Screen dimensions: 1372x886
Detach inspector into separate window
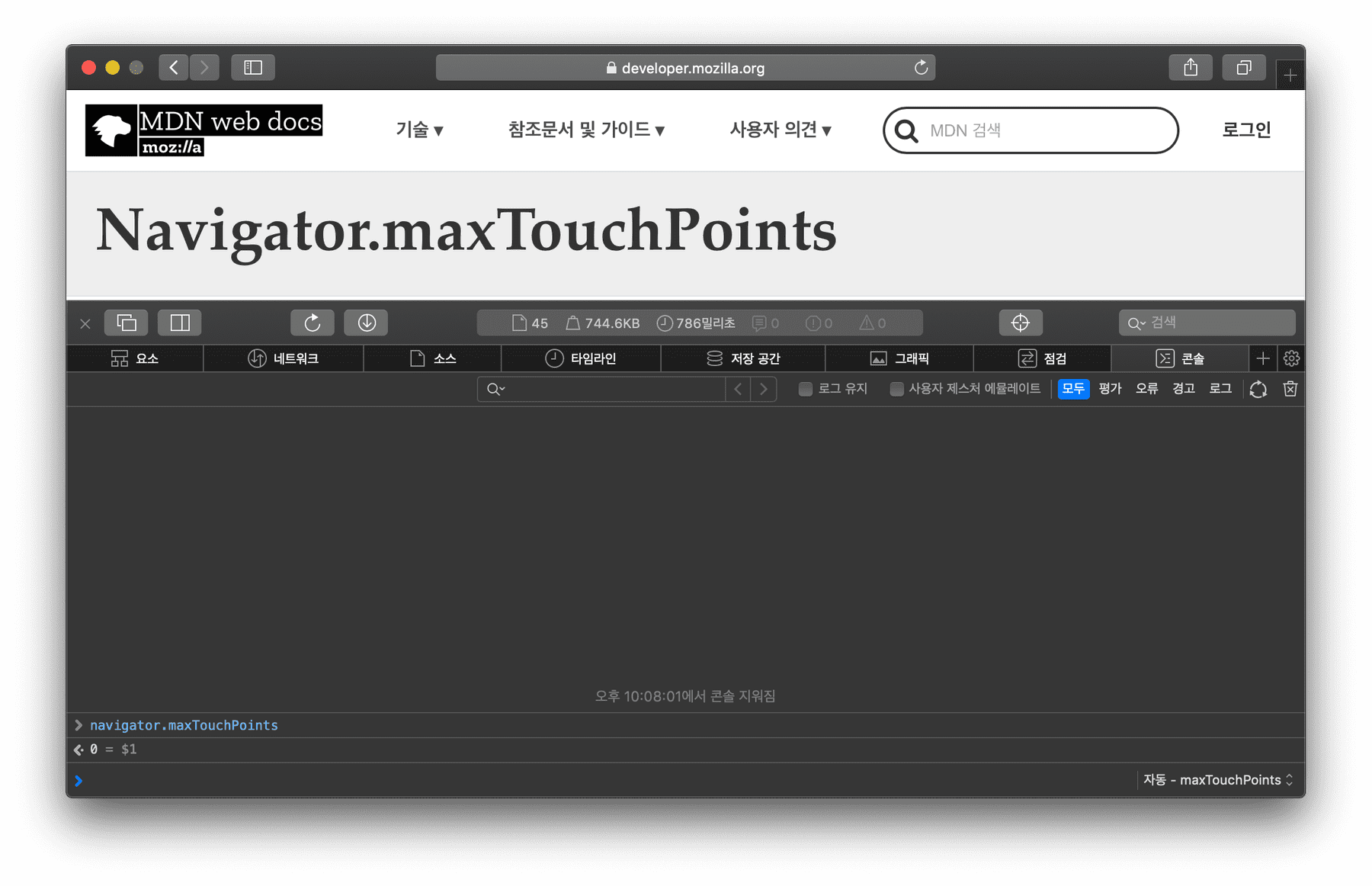(x=127, y=323)
